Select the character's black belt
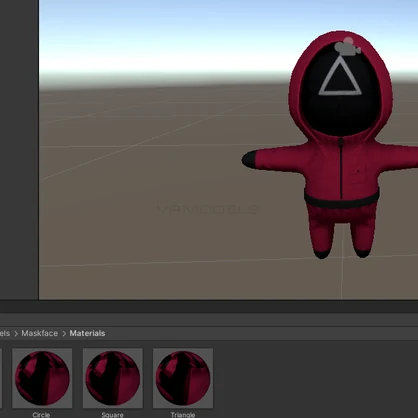 point(342,199)
